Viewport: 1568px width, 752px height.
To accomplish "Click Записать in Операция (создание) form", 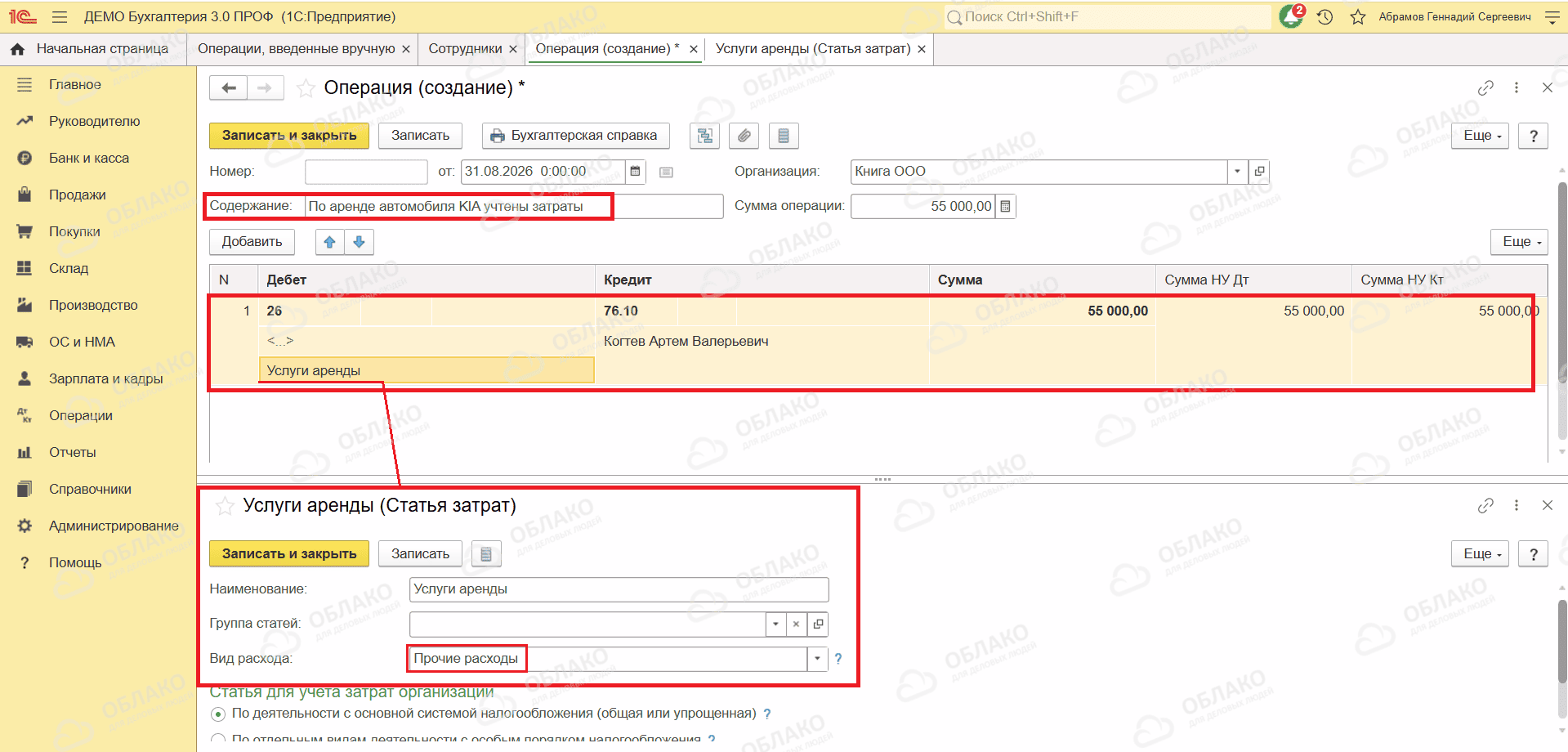I will [420, 136].
